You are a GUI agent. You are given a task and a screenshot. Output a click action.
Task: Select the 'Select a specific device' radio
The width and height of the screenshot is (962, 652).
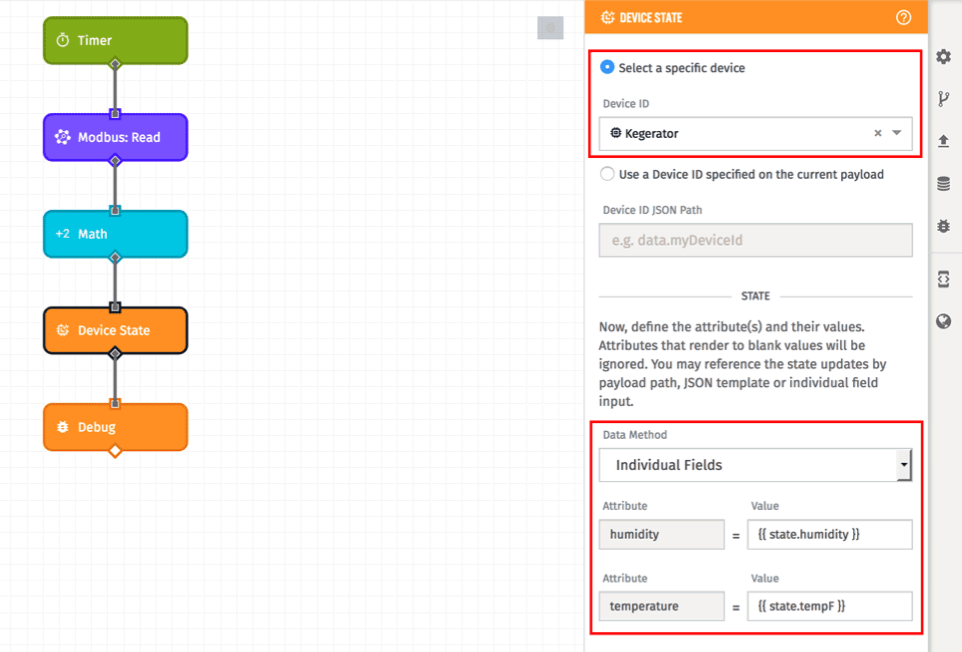(607, 67)
